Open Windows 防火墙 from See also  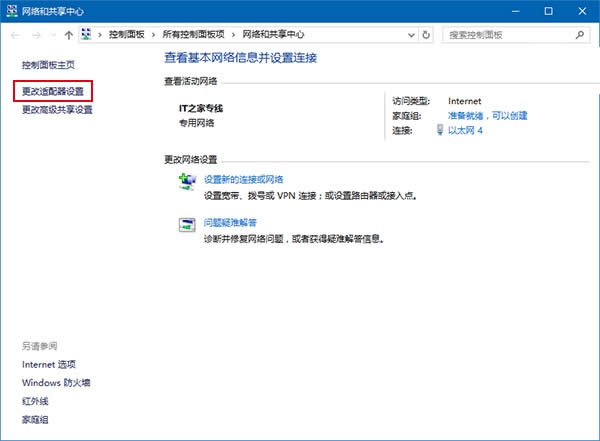click(x=56, y=383)
